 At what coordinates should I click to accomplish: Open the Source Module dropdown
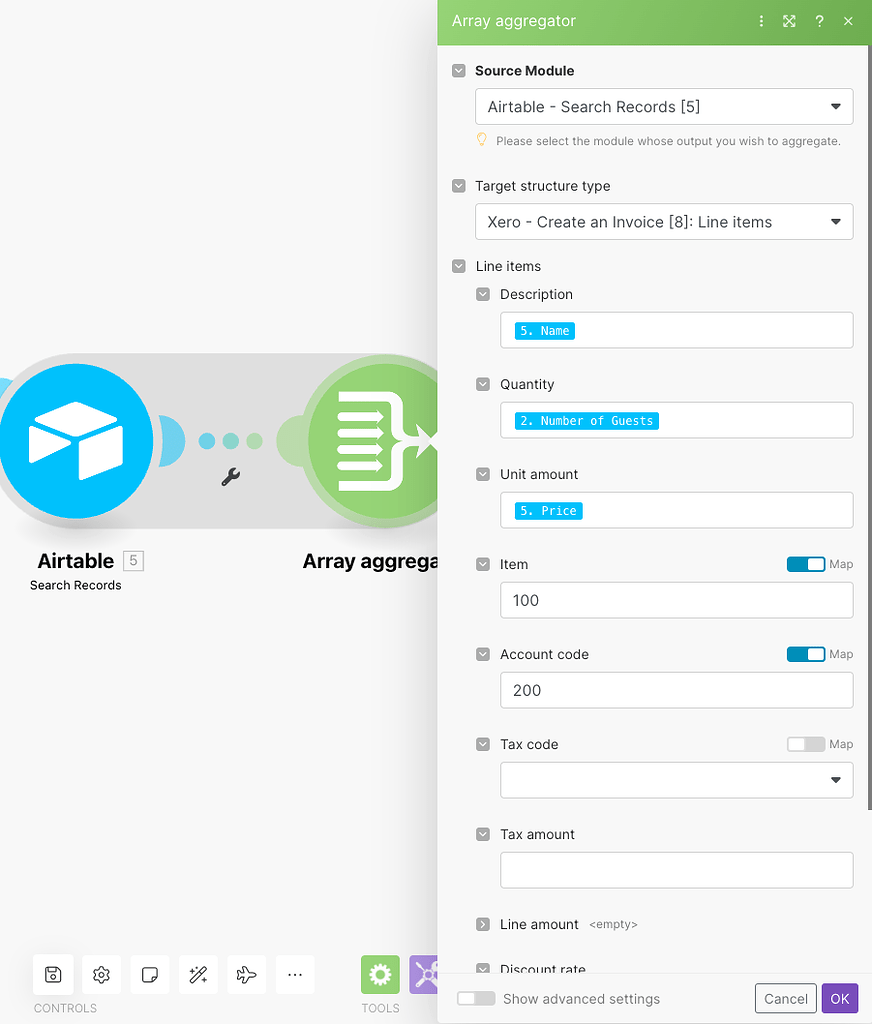(664, 106)
